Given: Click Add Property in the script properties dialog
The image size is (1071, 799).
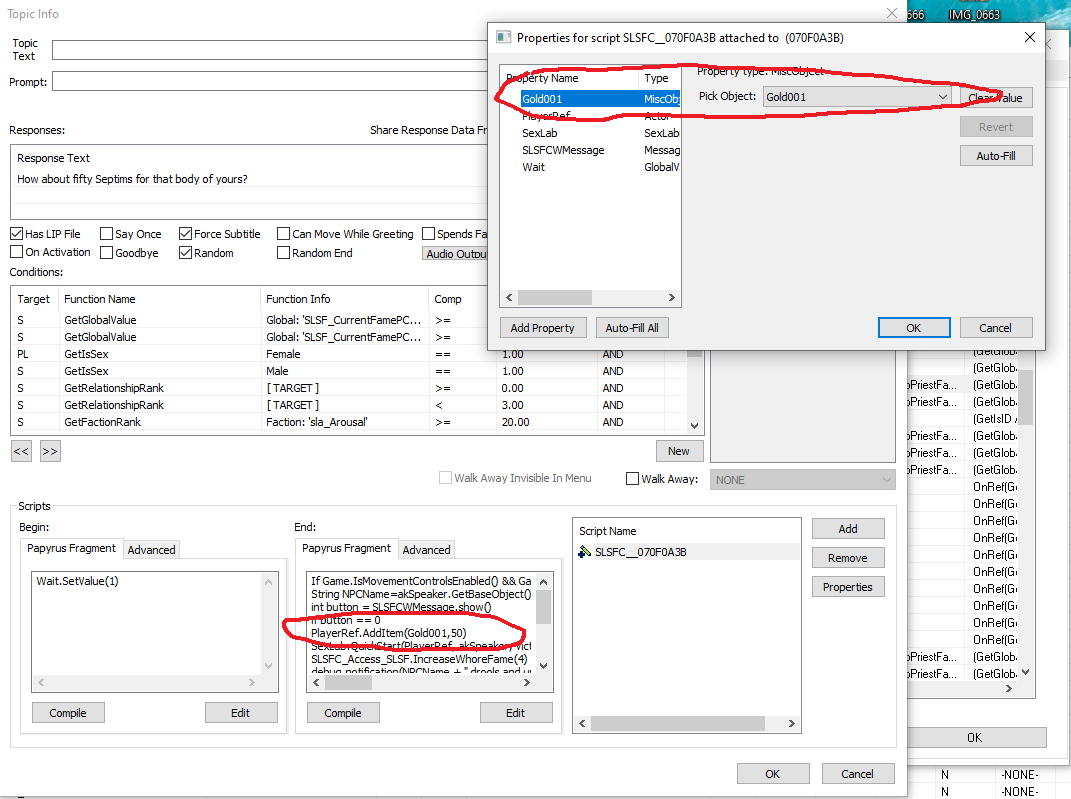Looking at the screenshot, I should point(543,327).
